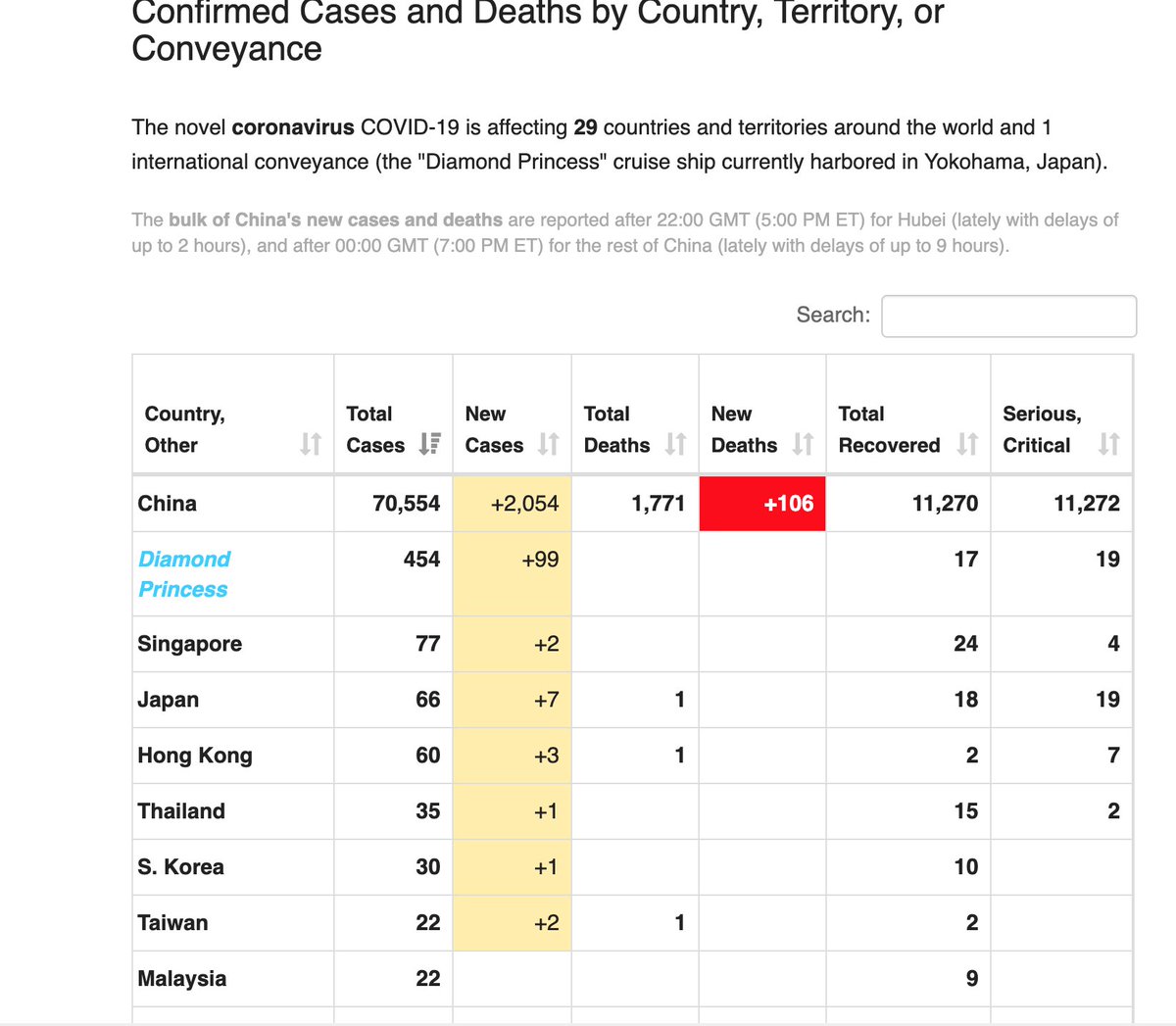
Task: Click the Taiwan row name
Action: click(172, 923)
